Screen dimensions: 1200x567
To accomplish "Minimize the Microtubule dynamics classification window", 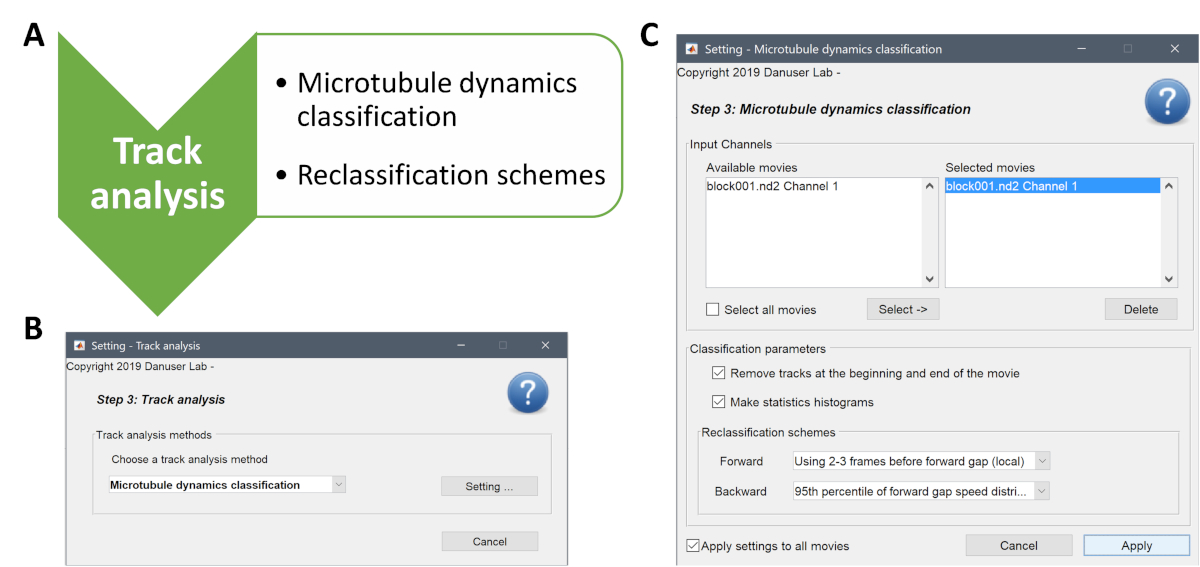I will click(1082, 49).
